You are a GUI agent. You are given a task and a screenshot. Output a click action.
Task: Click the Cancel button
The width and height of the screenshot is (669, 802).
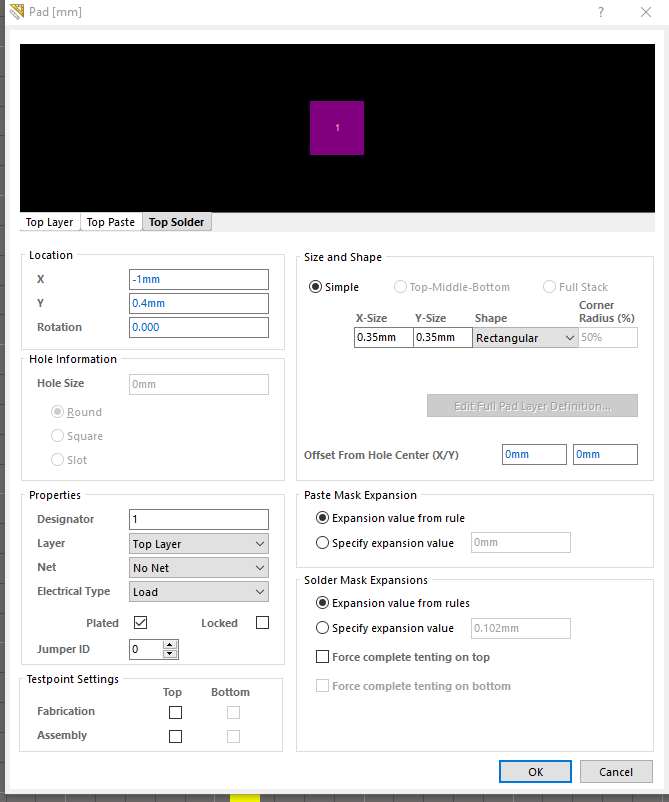[616, 772]
